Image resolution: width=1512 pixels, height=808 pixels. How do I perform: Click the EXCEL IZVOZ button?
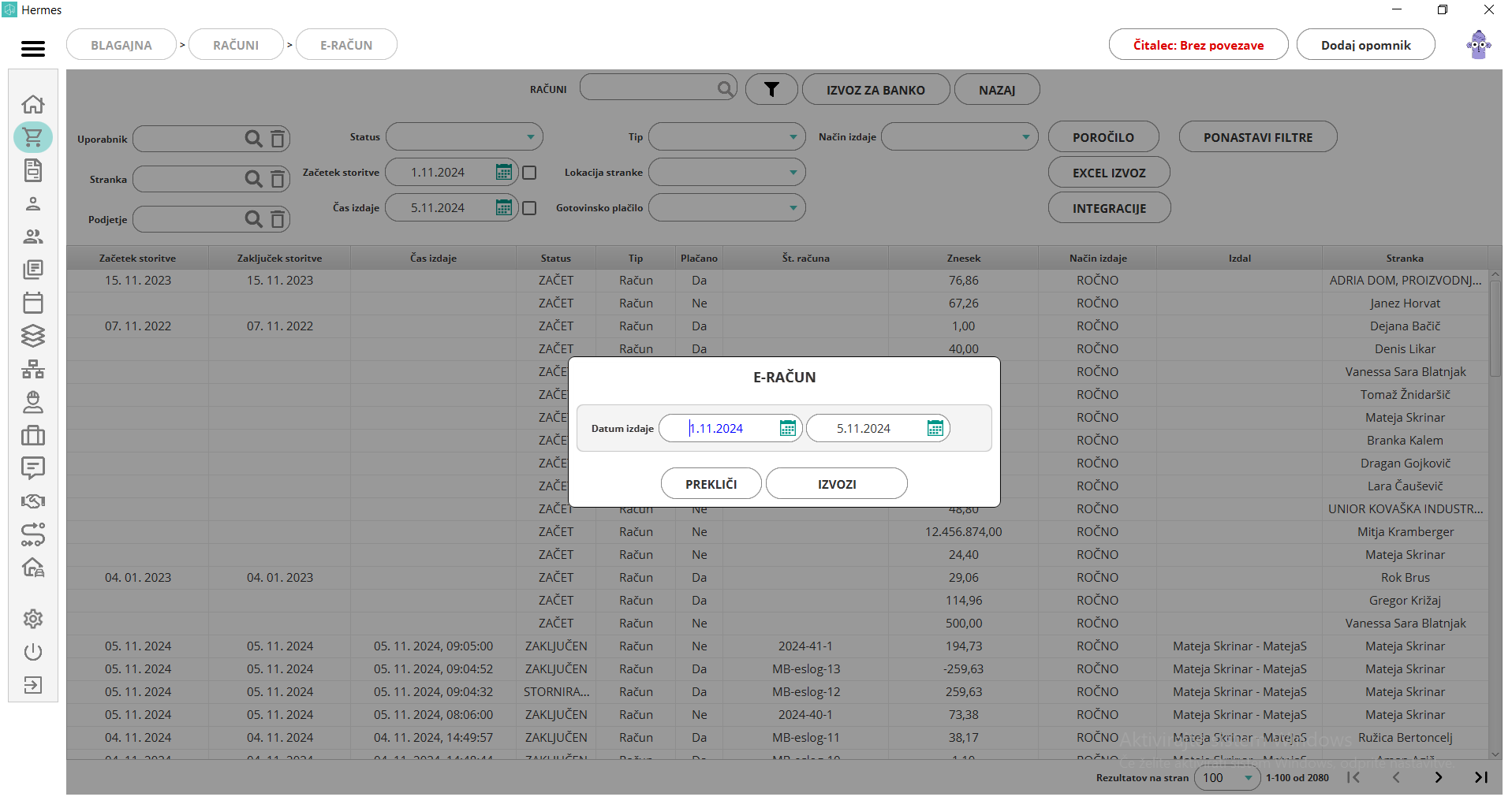point(1109,172)
